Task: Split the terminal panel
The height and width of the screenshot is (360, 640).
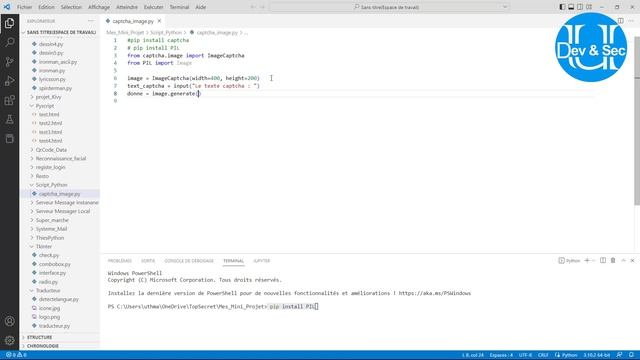Action: (x=603, y=260)
